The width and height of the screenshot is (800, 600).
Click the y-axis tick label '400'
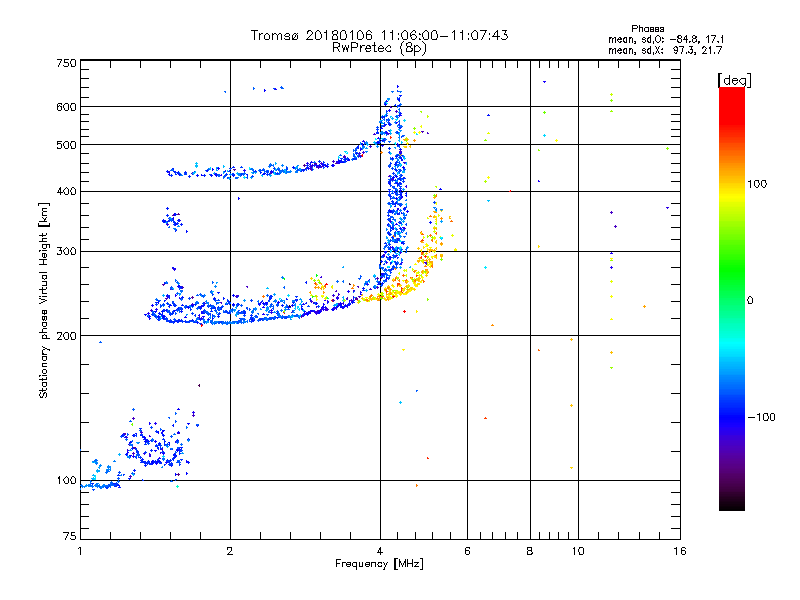coord(66,191)
